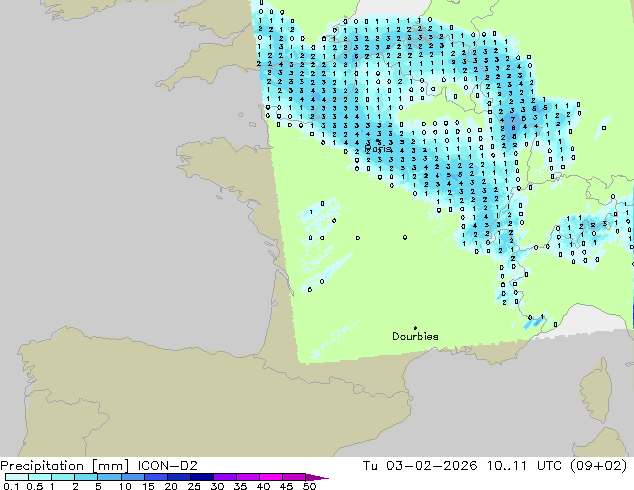This screenshot has width=634, height=490.
Task: Click legend label '50'
Action: 309,486
